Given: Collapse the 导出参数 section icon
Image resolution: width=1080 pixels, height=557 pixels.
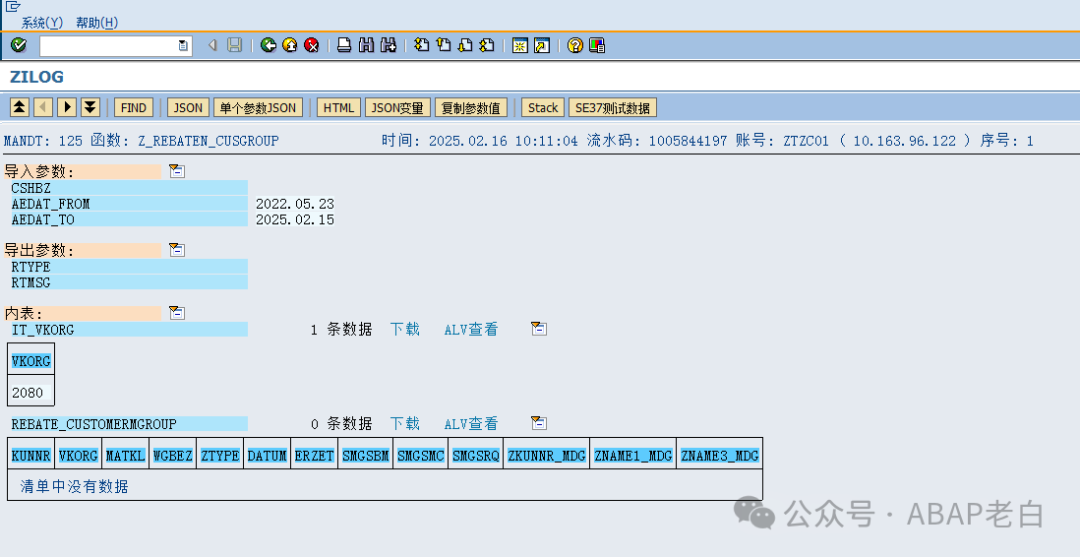Looking at the screenshot, I should click(x=176, y=250).
